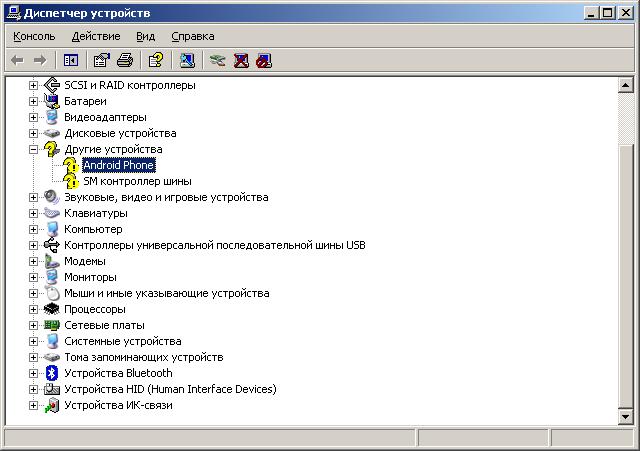
Task: Expand the Батареи node
Action: [33, 101]
